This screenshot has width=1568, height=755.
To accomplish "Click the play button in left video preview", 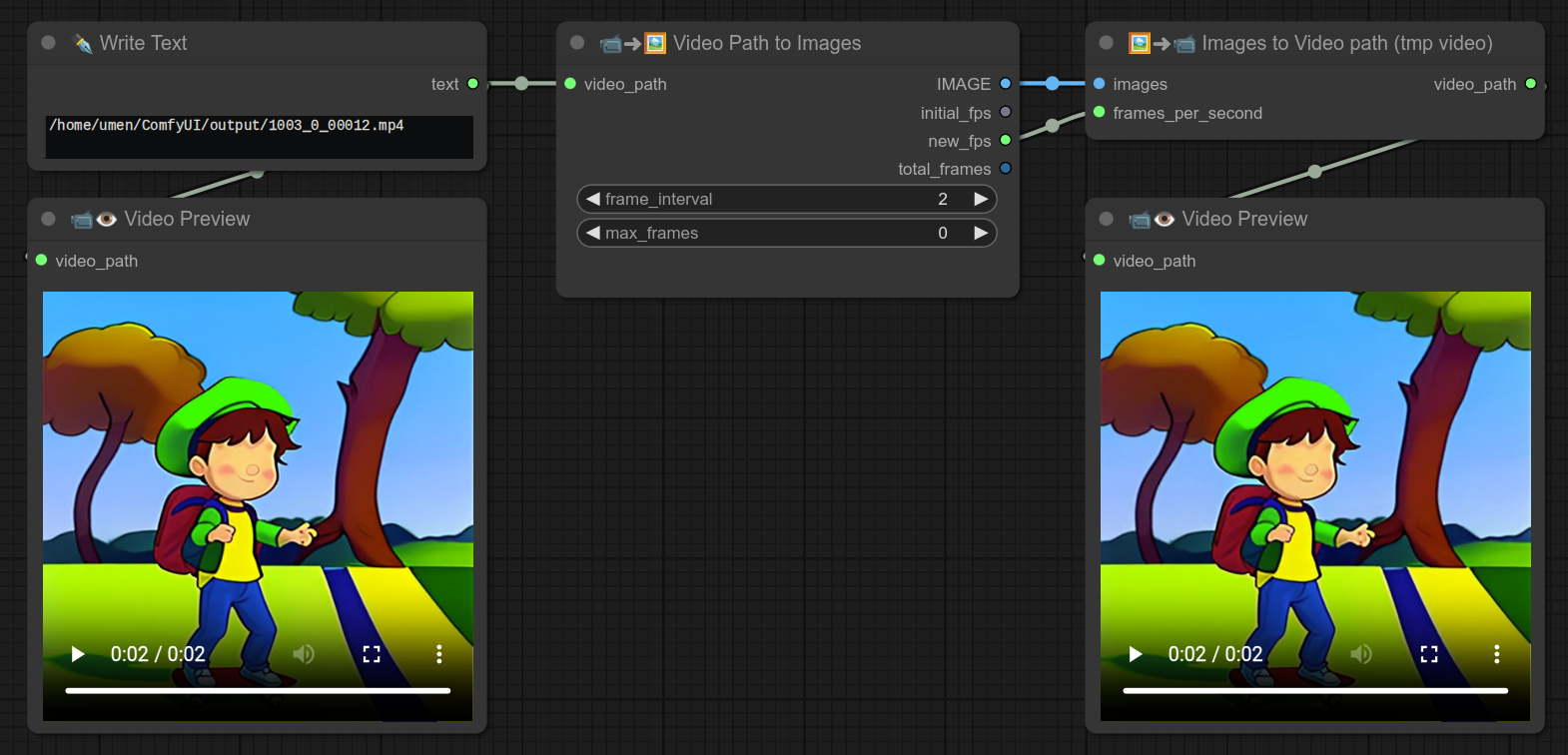I will 78,654.
